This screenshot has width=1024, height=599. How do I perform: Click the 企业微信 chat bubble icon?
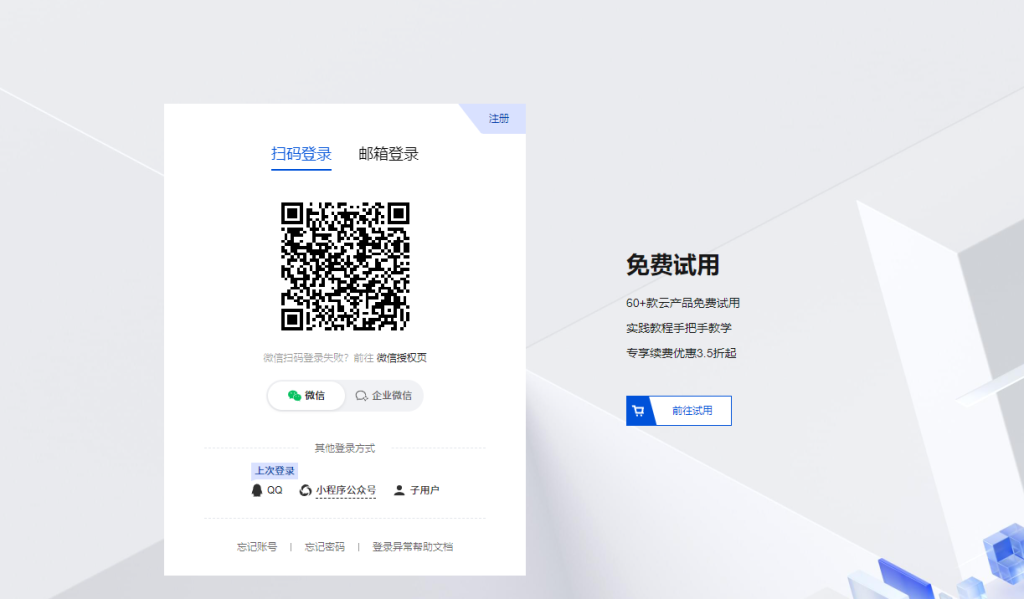click(x=361, y=396)
